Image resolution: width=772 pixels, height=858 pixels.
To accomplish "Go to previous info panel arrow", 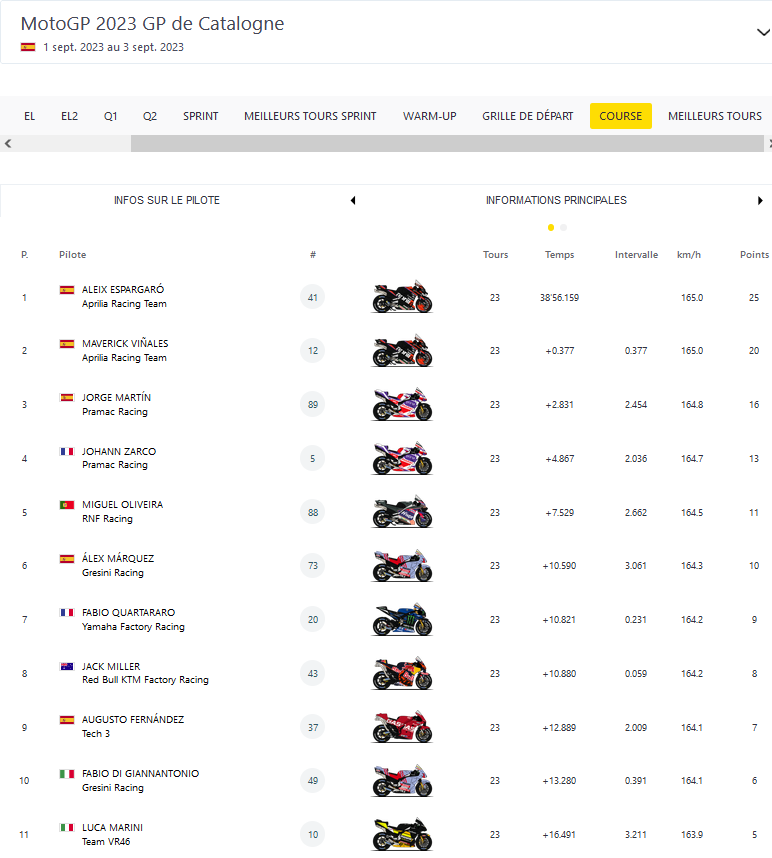I will (x=352, y=201).
